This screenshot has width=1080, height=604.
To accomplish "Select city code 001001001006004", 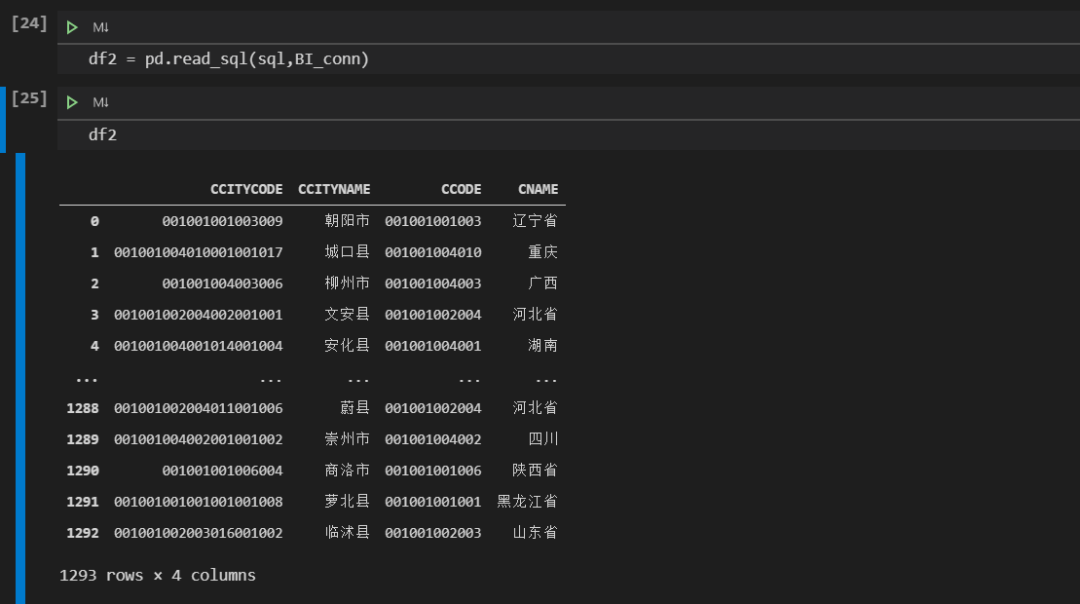I will tap(222, 470).
